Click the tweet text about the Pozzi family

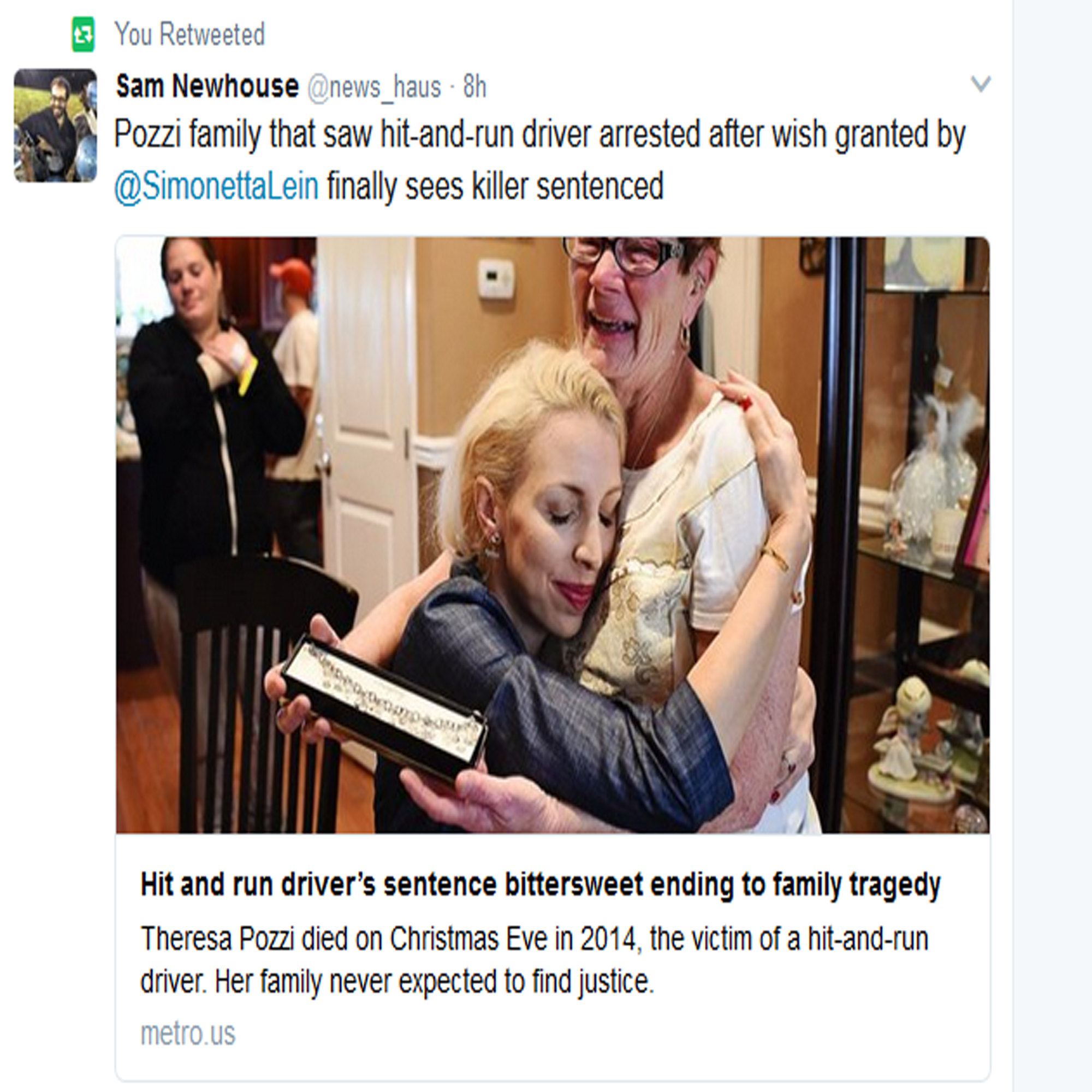pos(540,161)
